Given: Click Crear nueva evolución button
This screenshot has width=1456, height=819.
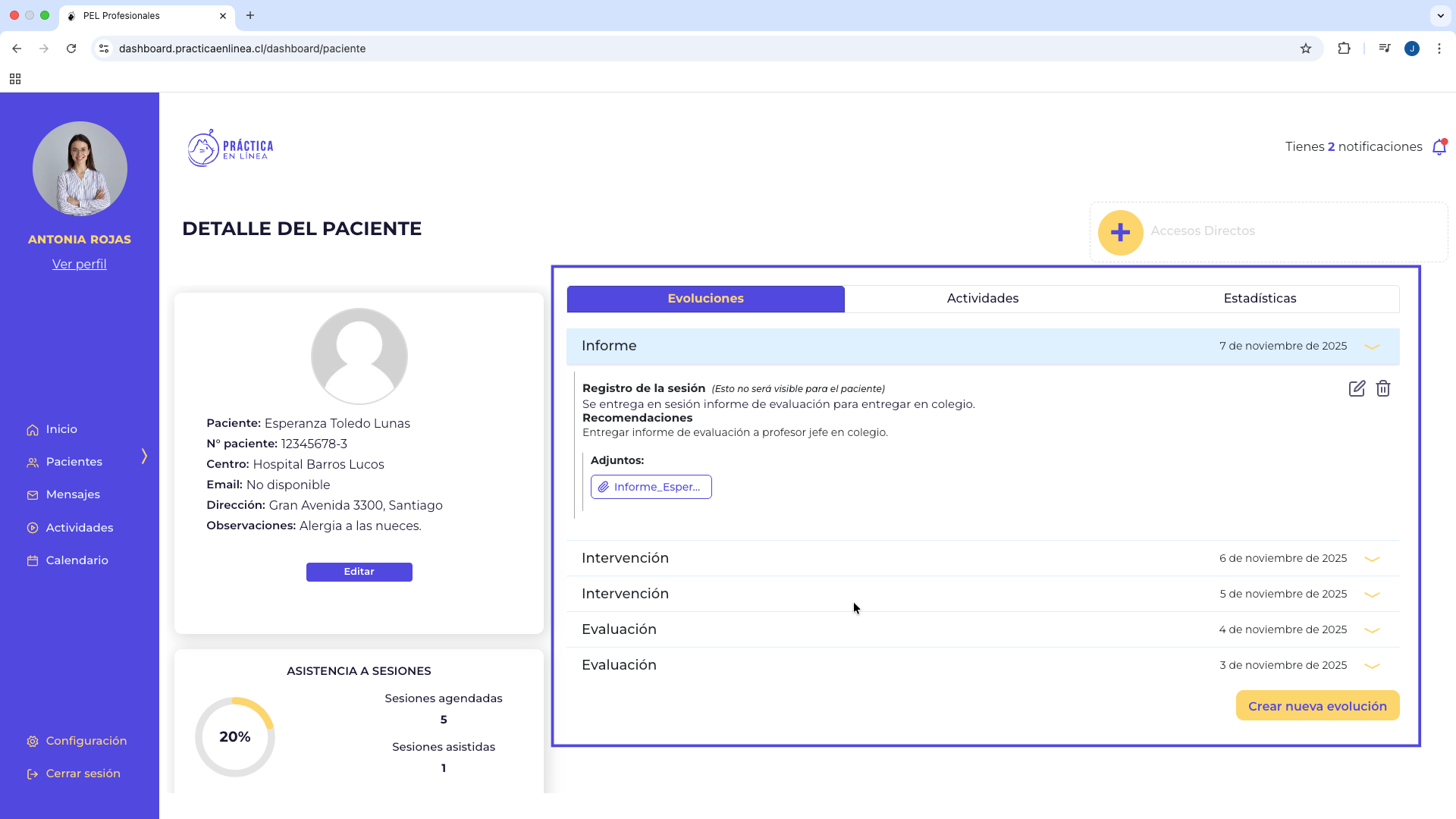Looking at the screenshot, I should (x=1317, y=706).
